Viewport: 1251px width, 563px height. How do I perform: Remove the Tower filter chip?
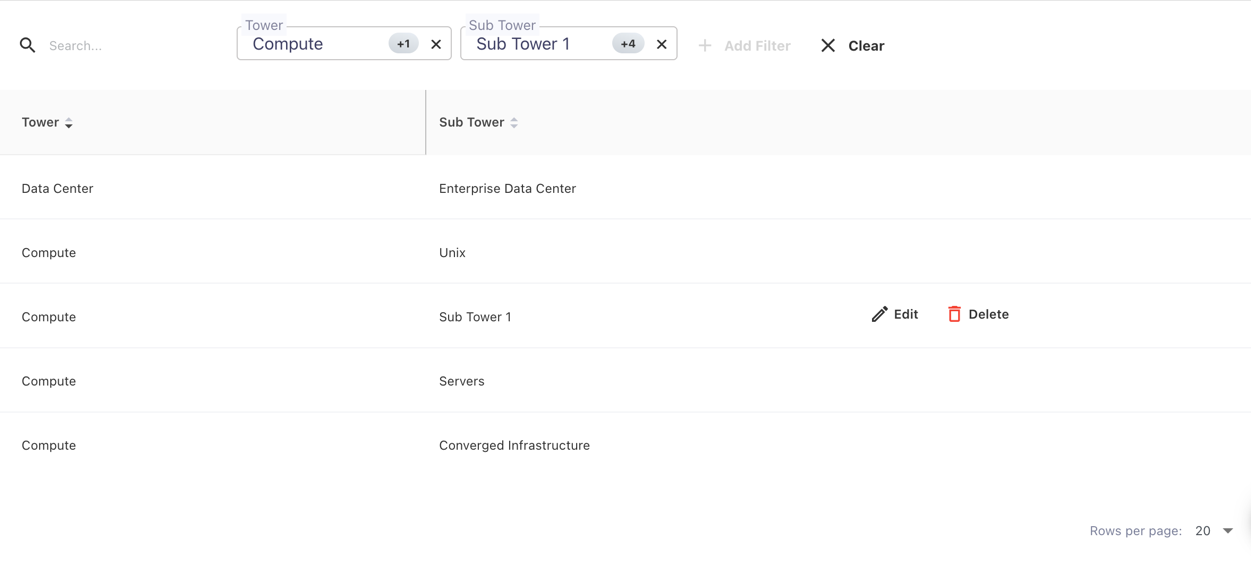tap(436, 44)
